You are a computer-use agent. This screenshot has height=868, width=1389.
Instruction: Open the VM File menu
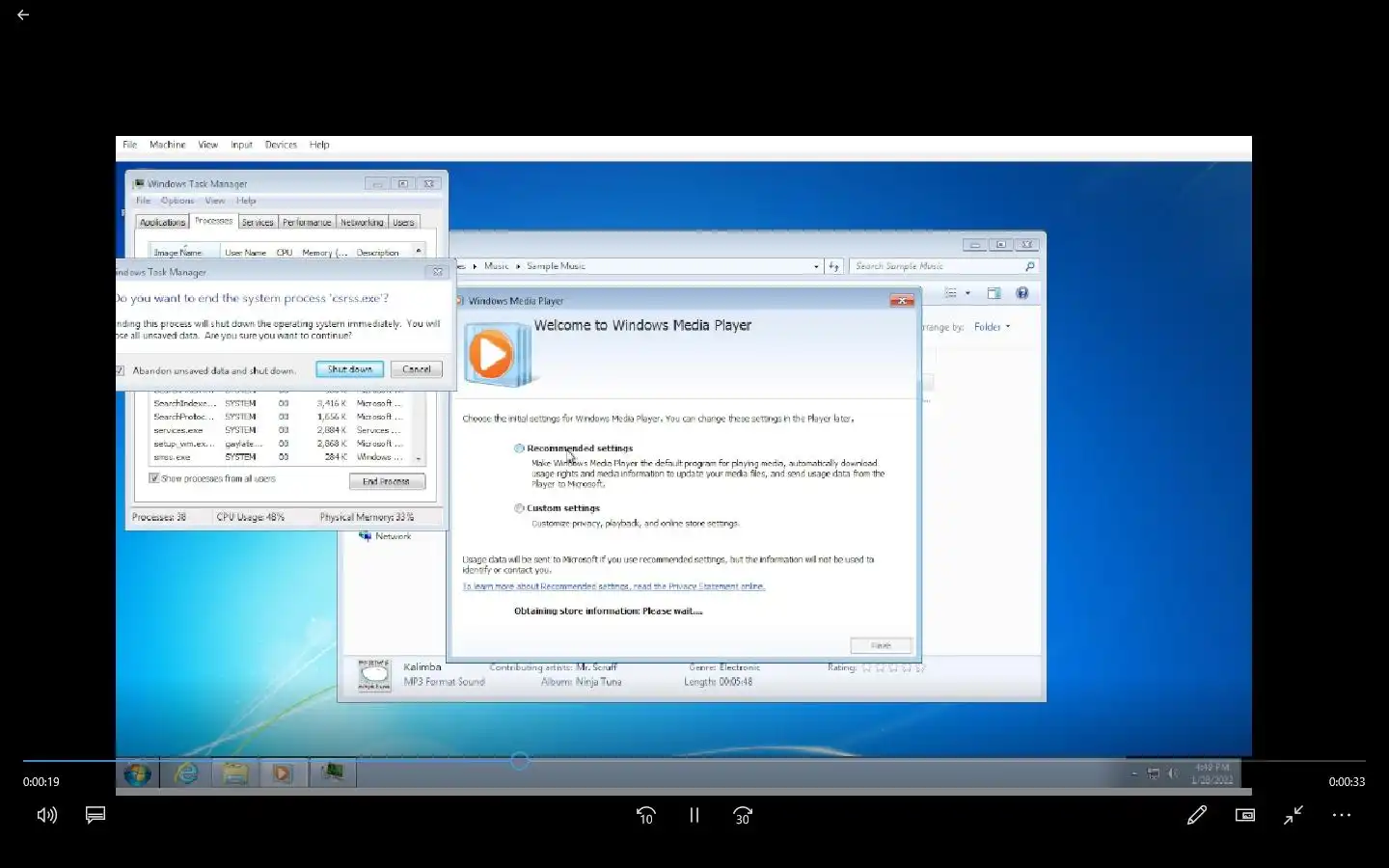[x=130, y=145]
